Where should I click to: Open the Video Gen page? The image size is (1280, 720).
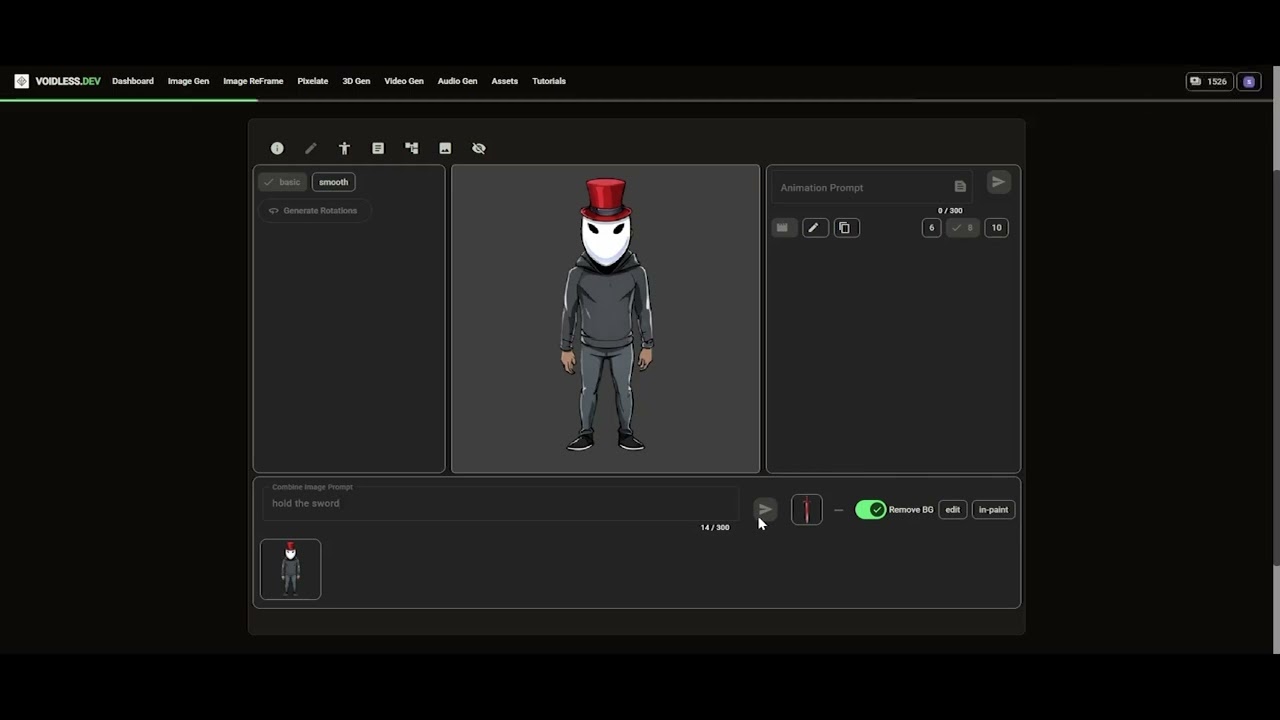[x=404, y=81]
